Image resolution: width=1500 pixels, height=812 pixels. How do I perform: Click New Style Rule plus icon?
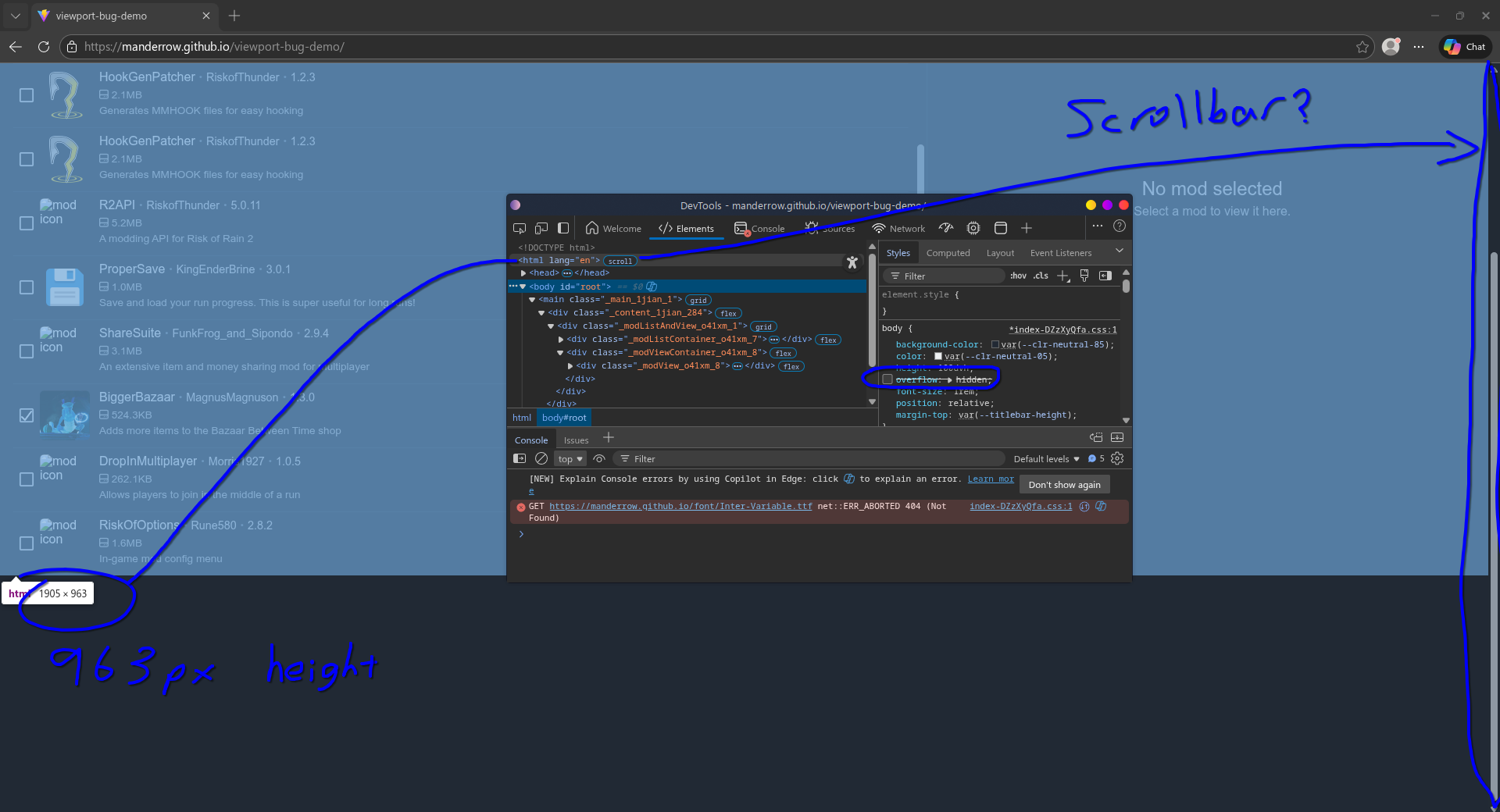[x=1063, y=276]
